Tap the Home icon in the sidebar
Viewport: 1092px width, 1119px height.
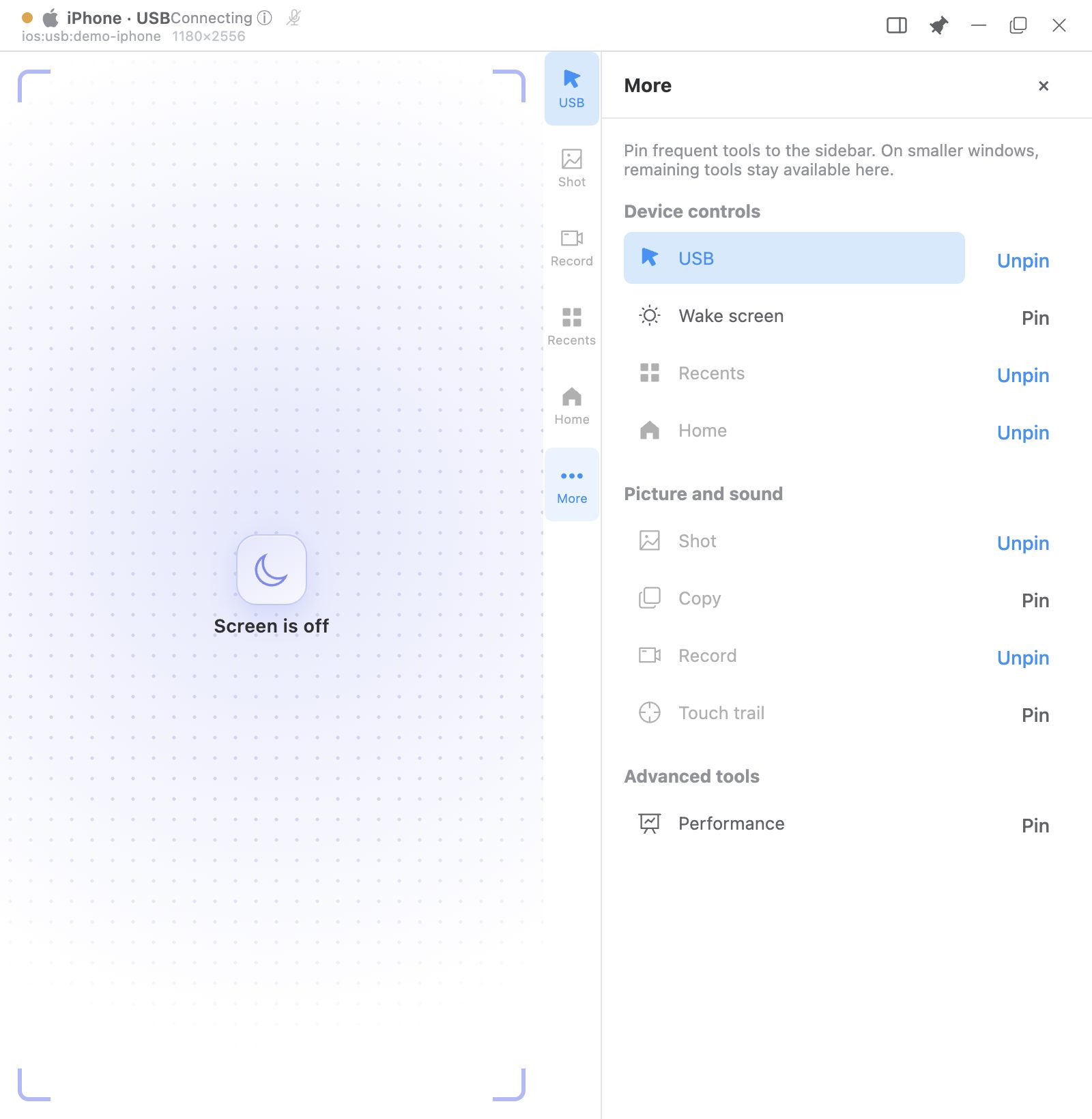572,405
